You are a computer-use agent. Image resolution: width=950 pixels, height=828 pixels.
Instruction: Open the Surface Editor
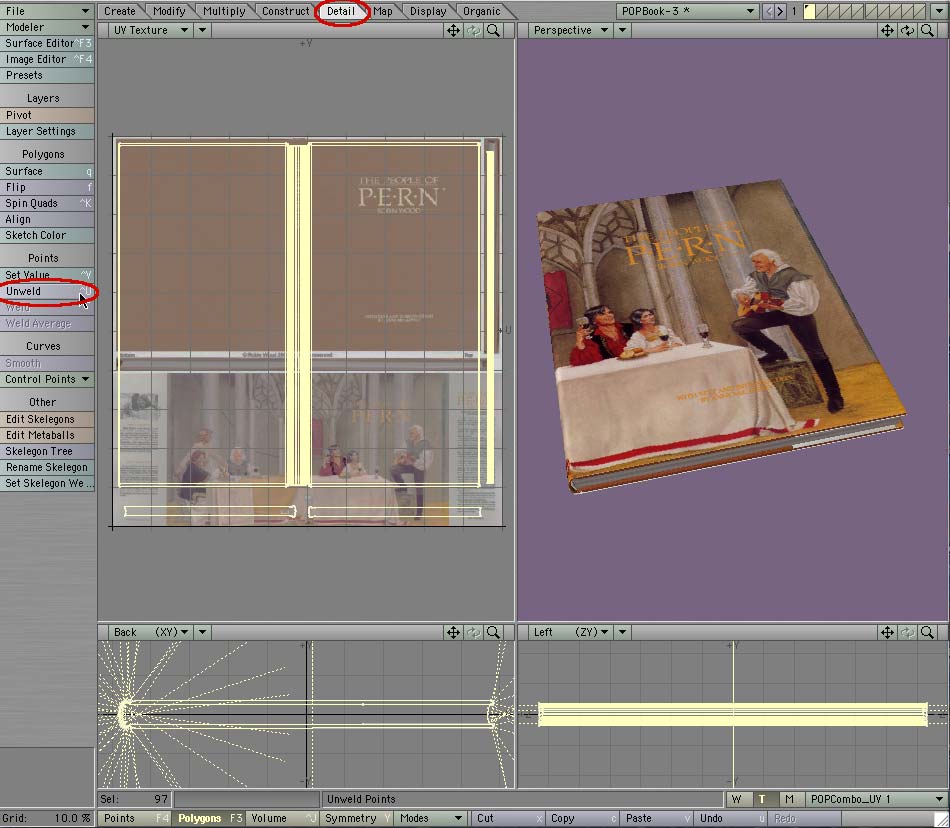(47, 44)
